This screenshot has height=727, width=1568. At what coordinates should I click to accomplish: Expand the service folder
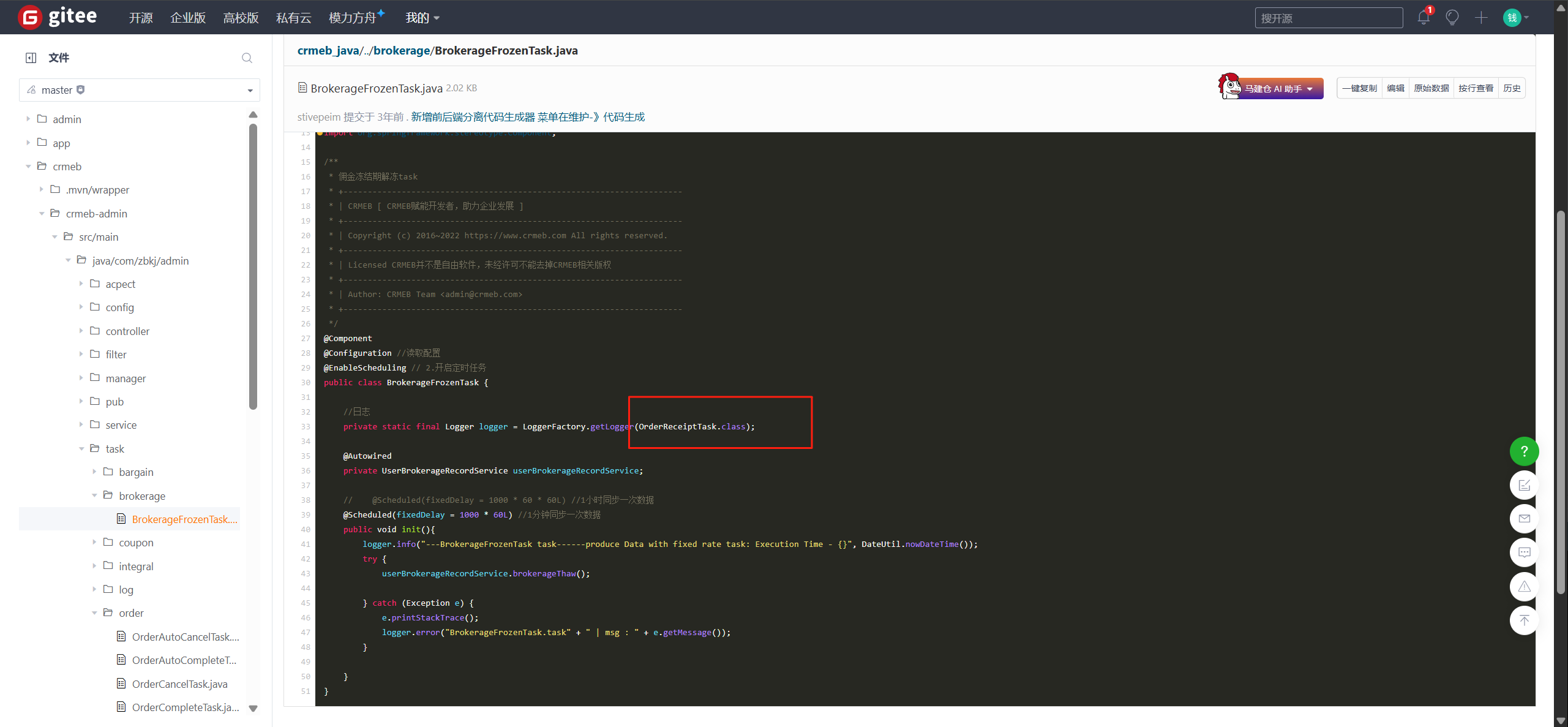pyautogui.click(x=81, y=424)
